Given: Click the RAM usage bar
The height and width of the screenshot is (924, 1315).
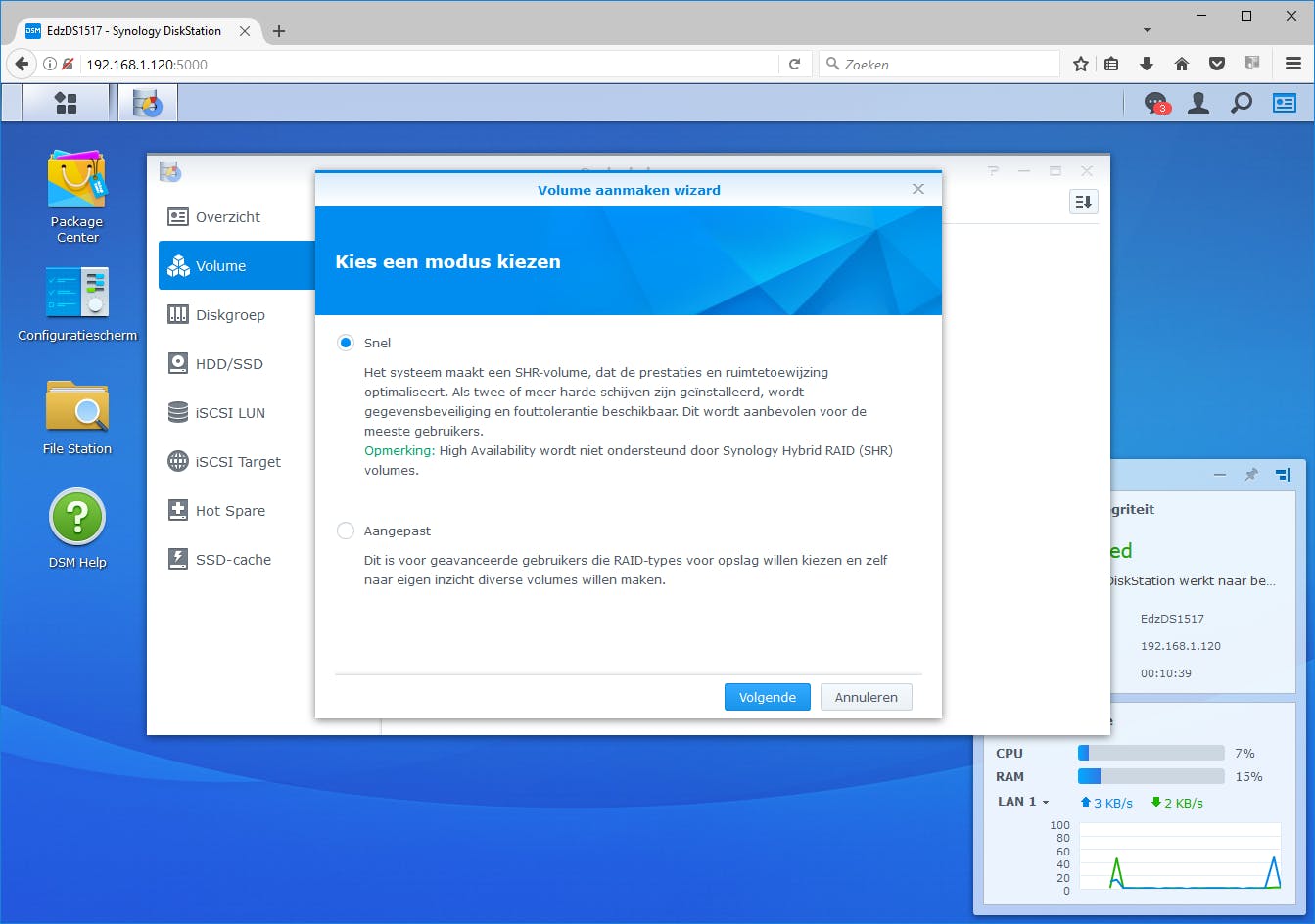Looking at the screenshot, I should click(x=1151, y=776).
